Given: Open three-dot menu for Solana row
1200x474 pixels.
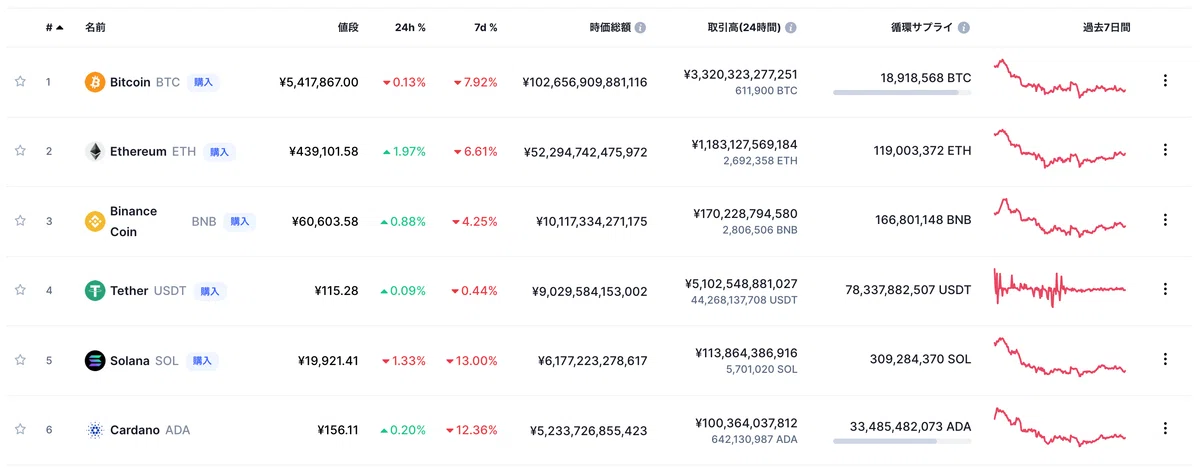Looking at the screenshot, I should pos(1165,360).
